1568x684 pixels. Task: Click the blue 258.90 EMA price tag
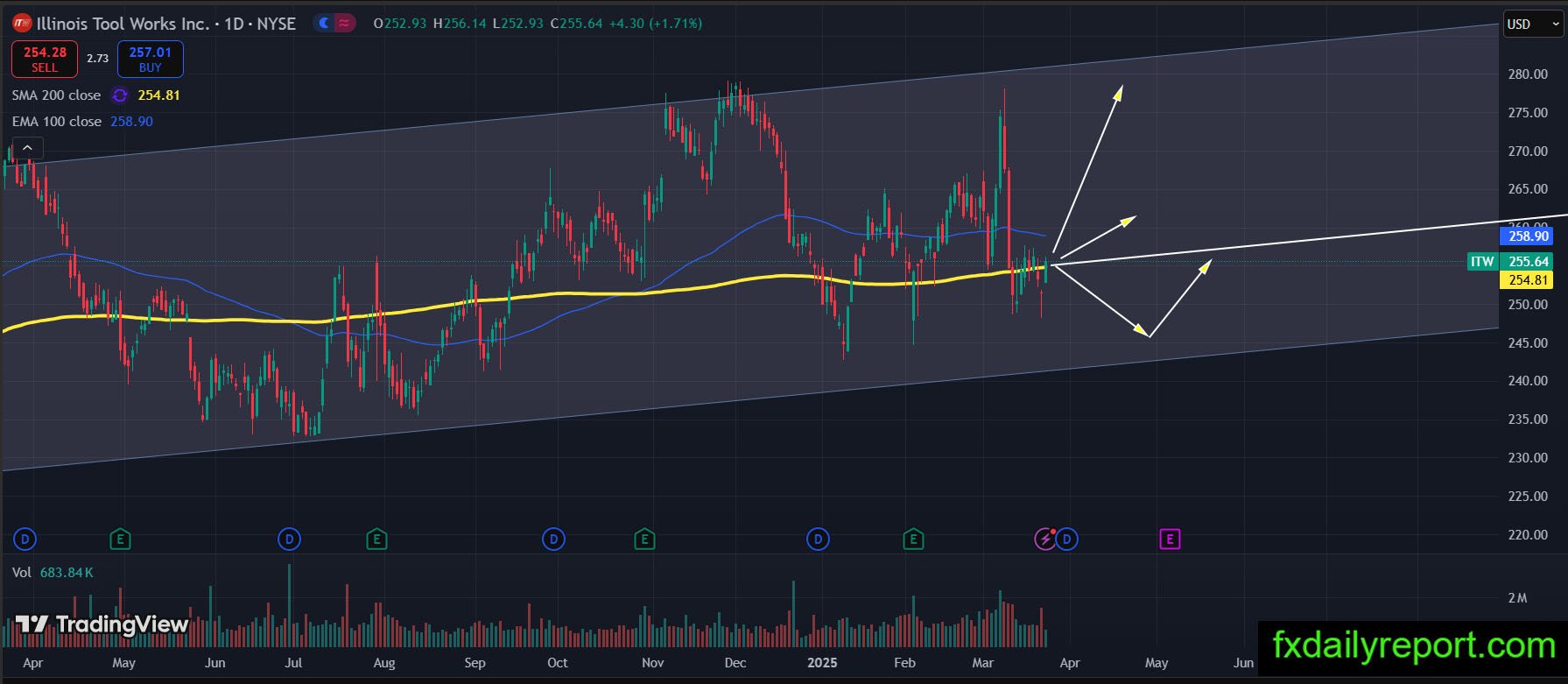(x=1529, y=236)
